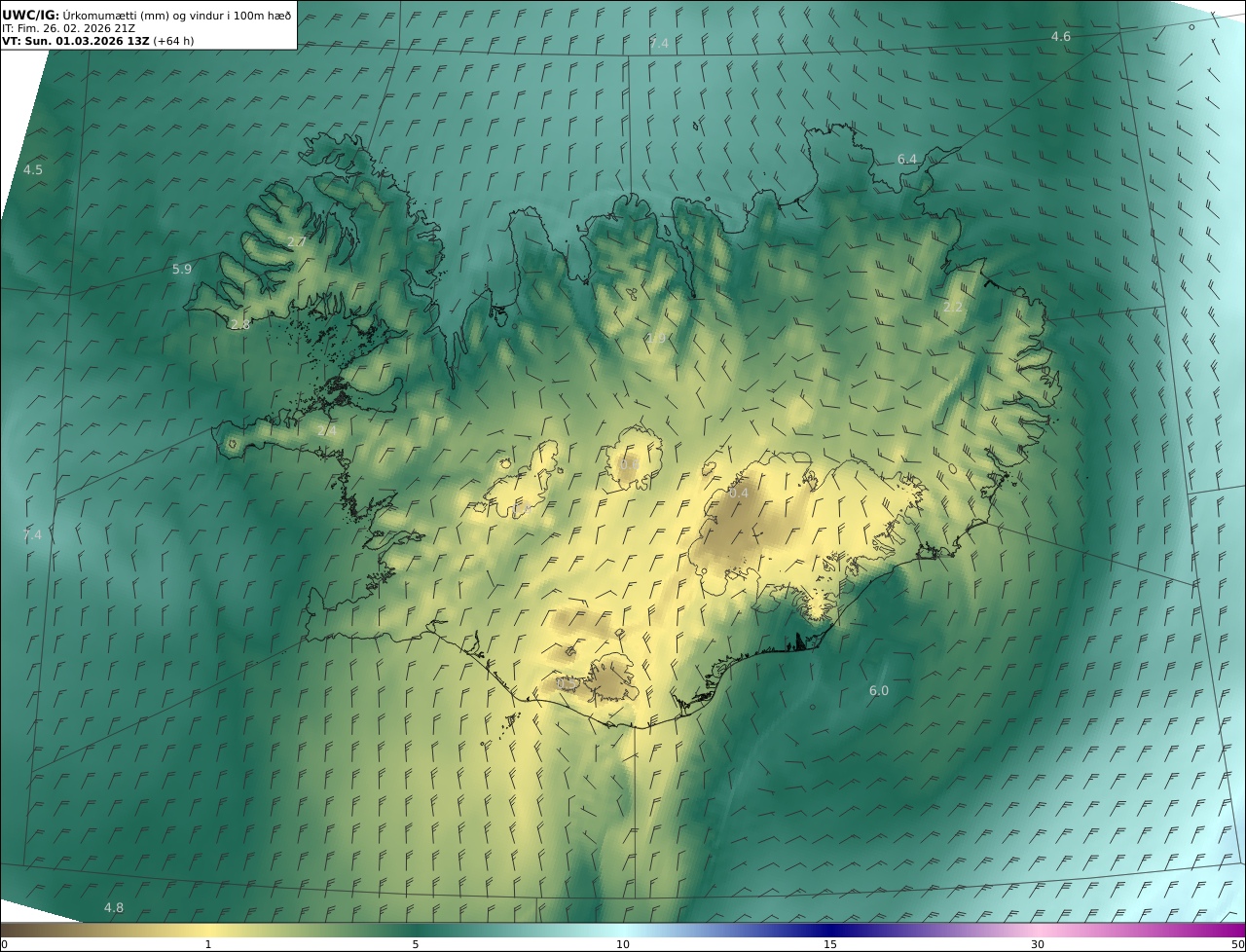Click the color scale tick label 10
Viewport: 1246px width, 952px height.
623,944
